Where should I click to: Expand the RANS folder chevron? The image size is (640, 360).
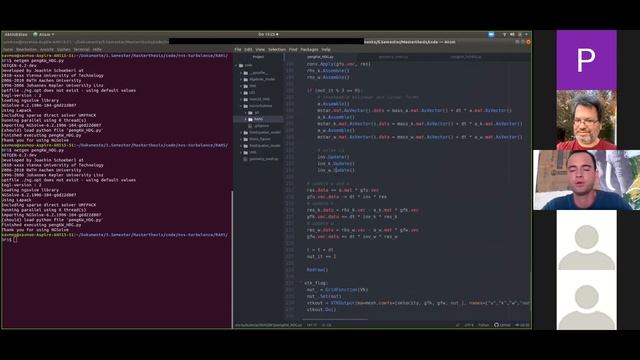246,119
